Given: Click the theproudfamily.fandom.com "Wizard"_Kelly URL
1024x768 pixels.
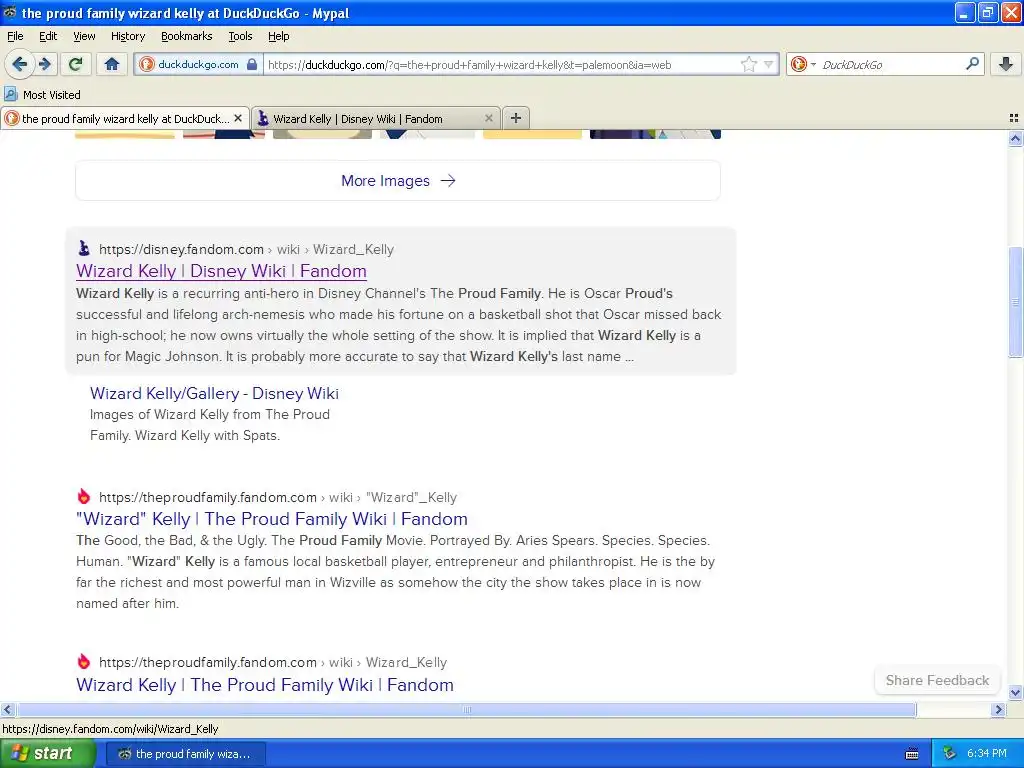Looking at the screenshot, I should click(278, 498).
